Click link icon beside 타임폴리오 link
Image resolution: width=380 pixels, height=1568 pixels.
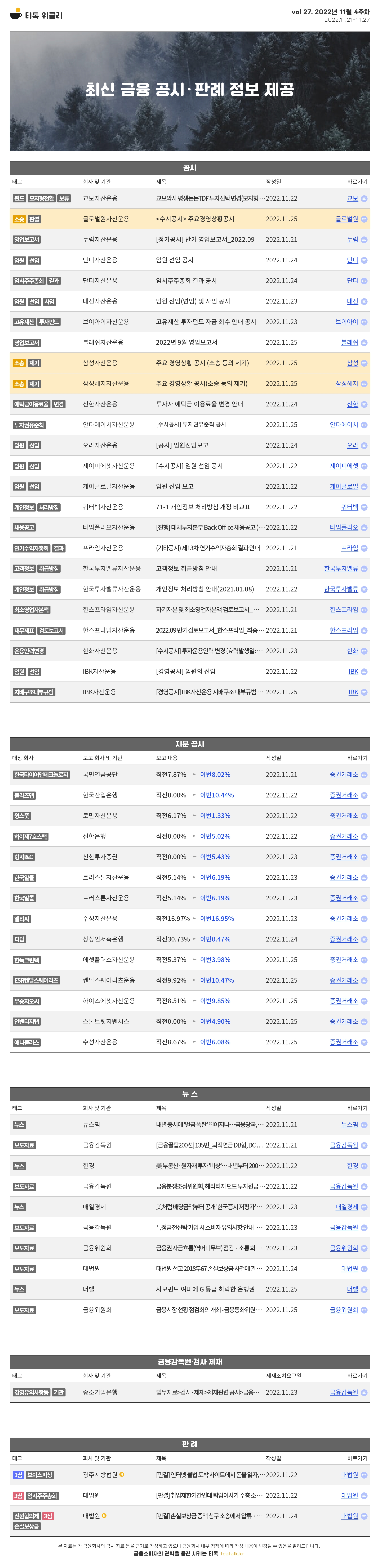click(x=364, y=528)
